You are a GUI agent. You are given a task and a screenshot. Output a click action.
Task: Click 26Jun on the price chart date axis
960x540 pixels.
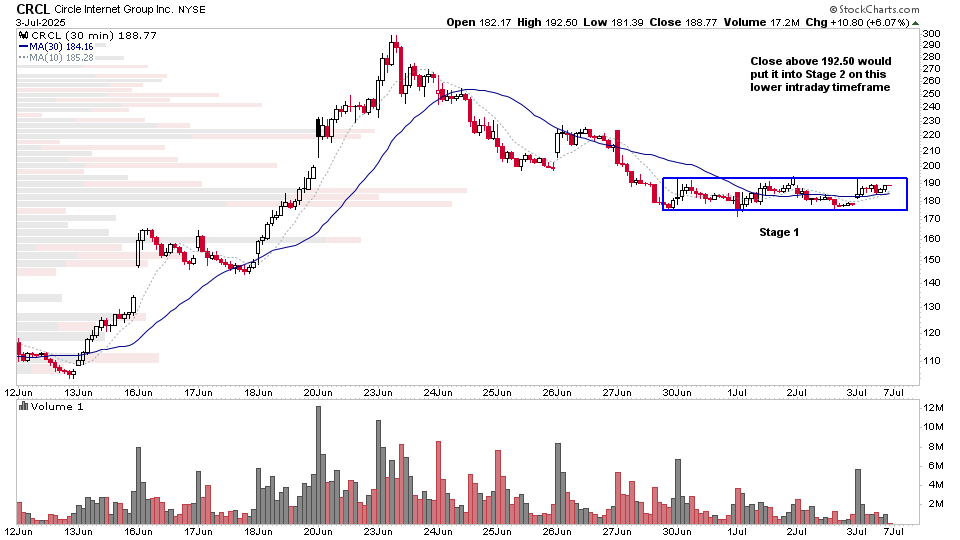[x=557, y=392]
